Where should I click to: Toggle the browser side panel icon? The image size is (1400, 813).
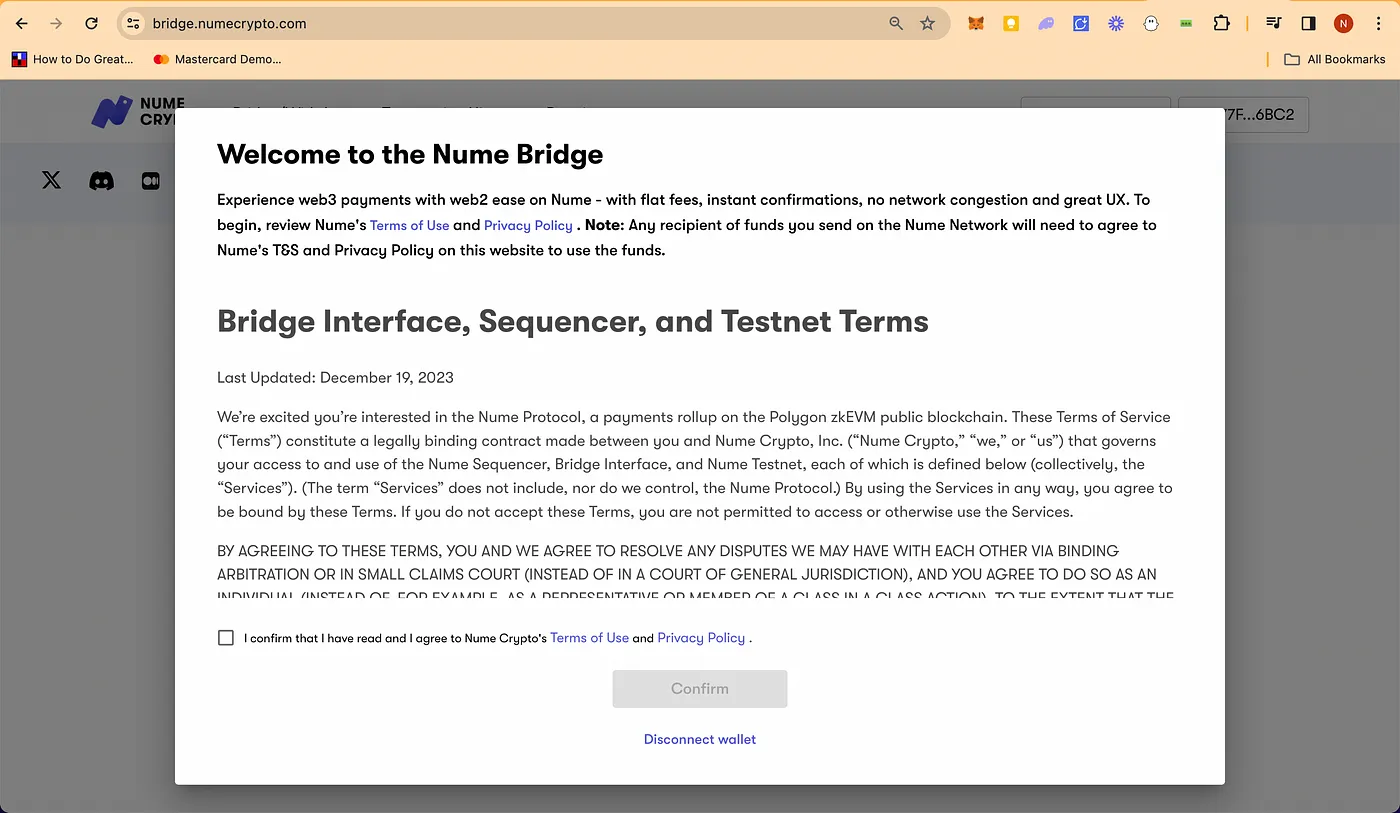(1308, 23)
